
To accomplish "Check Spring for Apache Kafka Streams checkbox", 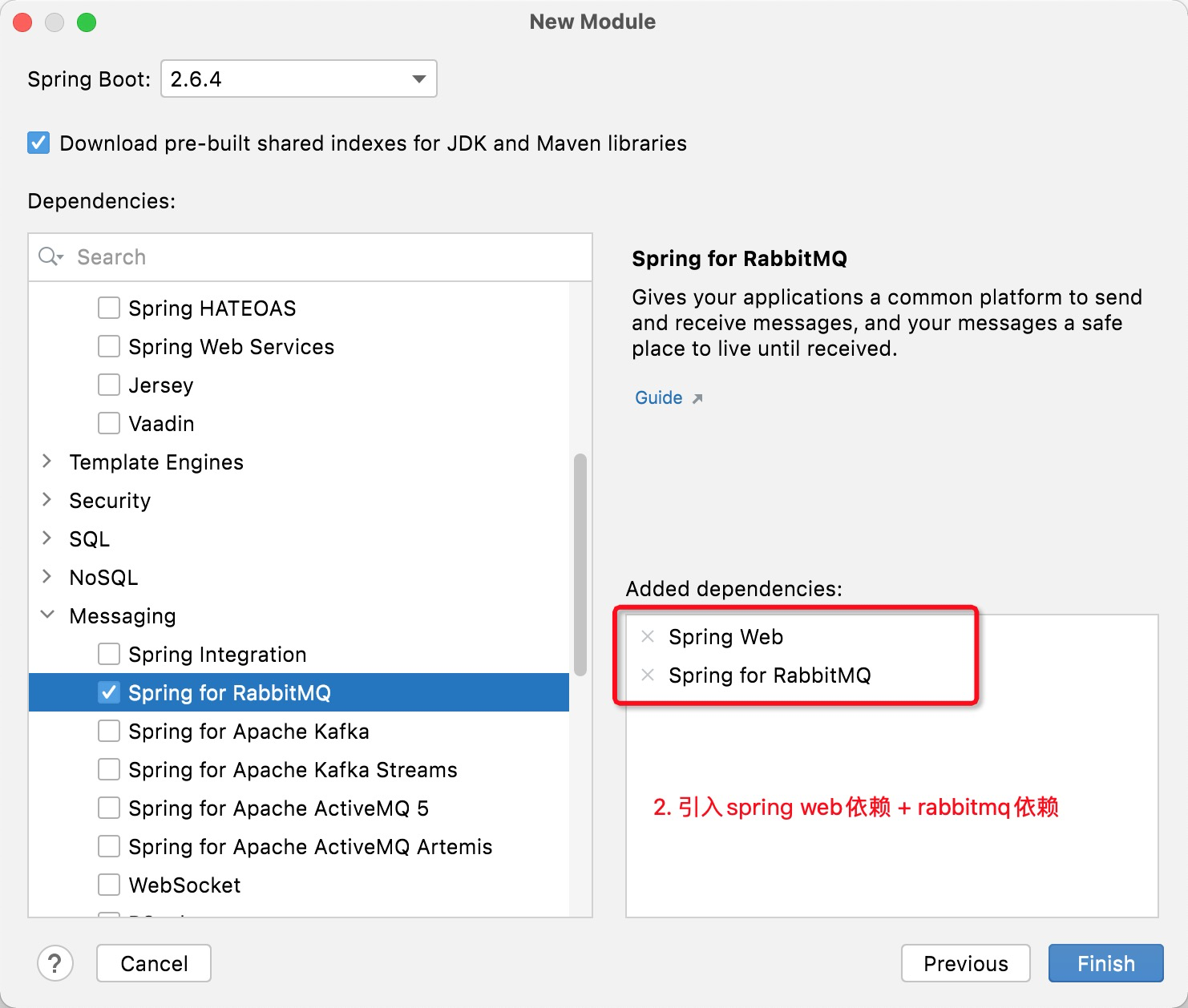I will click(x=109, y=769).
